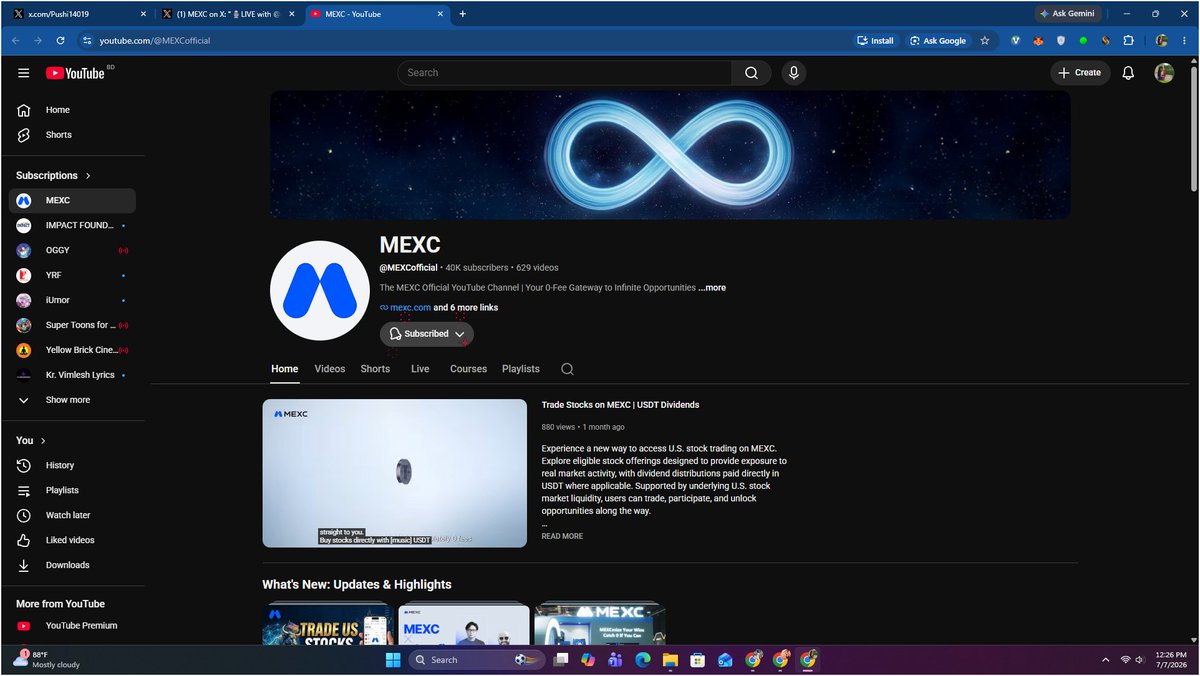
Task: Search within the MEXC channel
Action: pos(567,369)
